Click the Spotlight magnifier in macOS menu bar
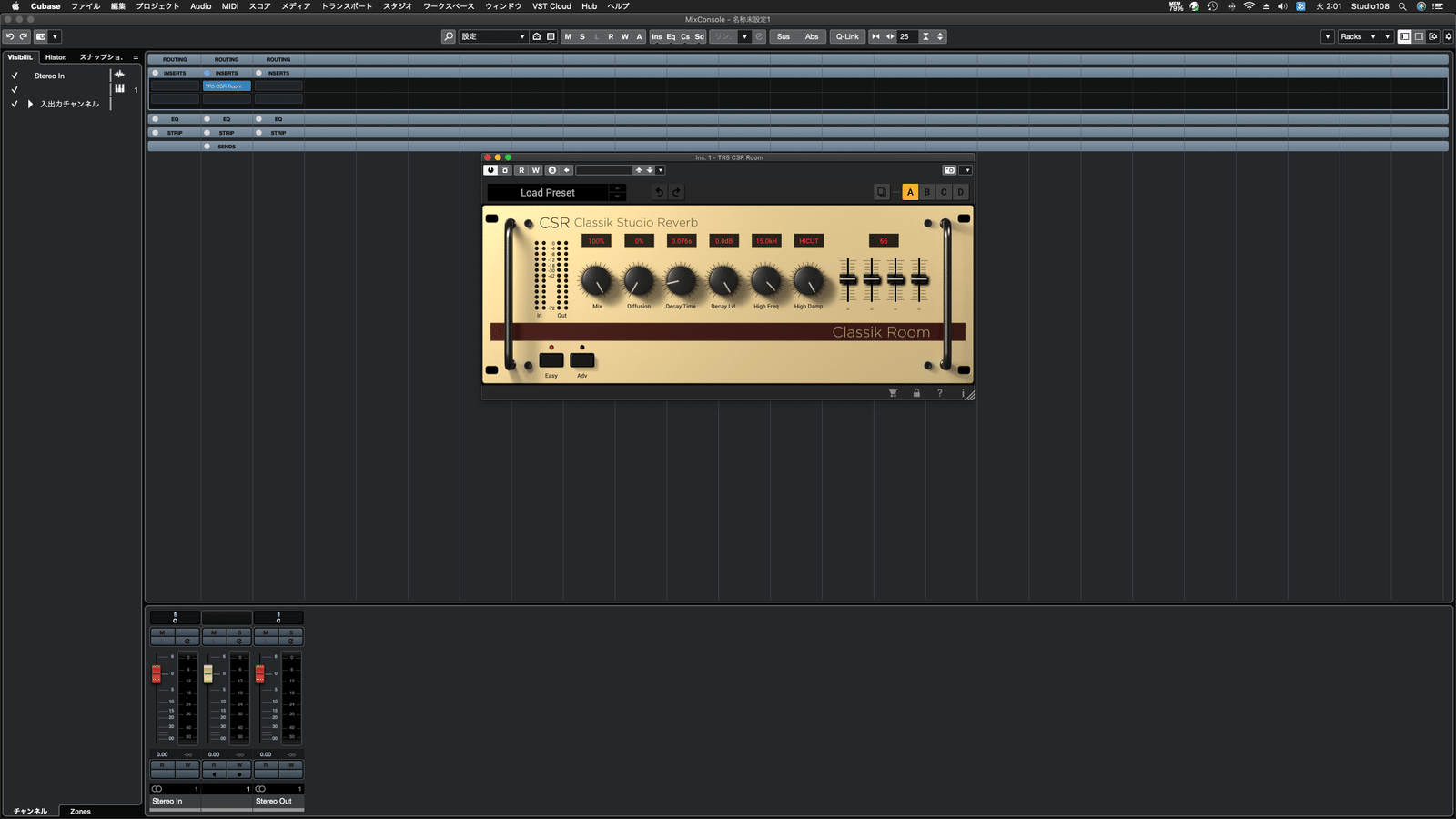Viewport: 1456px width, 819px height. [x=1402, y=6]
